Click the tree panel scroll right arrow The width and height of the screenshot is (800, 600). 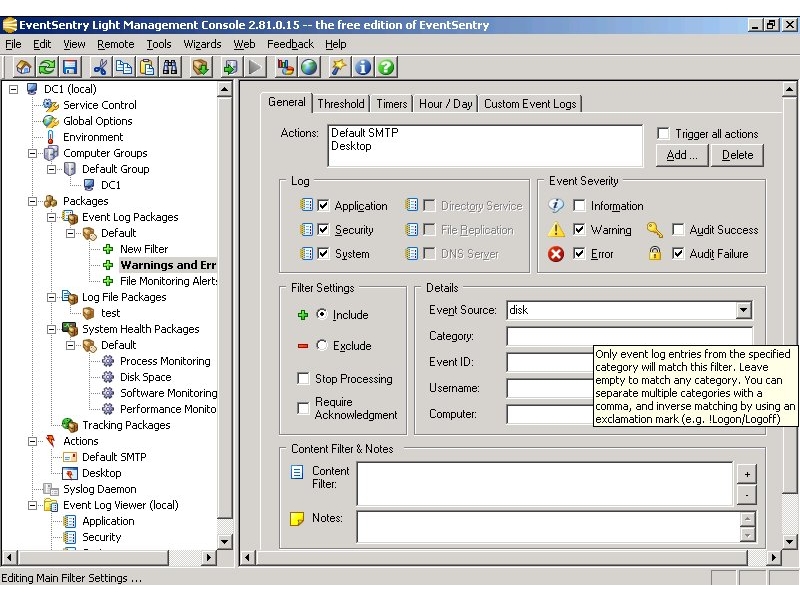[208, 557]
